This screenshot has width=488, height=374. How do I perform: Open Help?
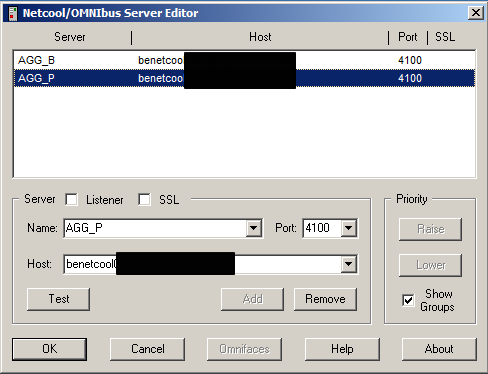point(342,349)
